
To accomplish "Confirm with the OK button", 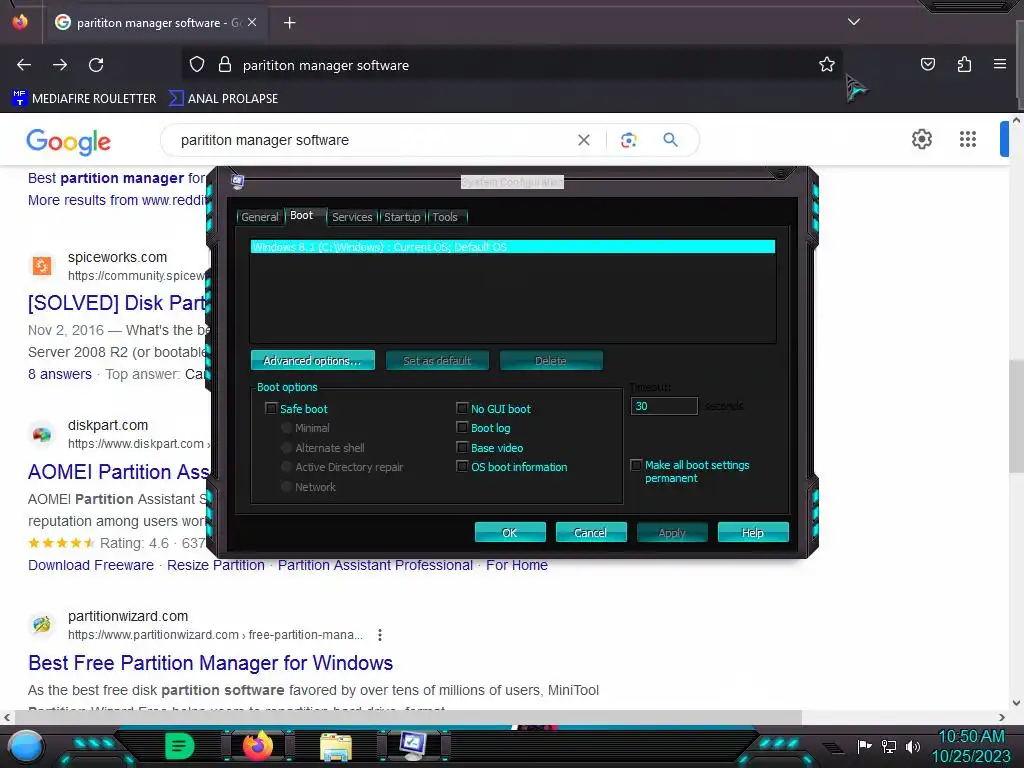I will 510,532.
